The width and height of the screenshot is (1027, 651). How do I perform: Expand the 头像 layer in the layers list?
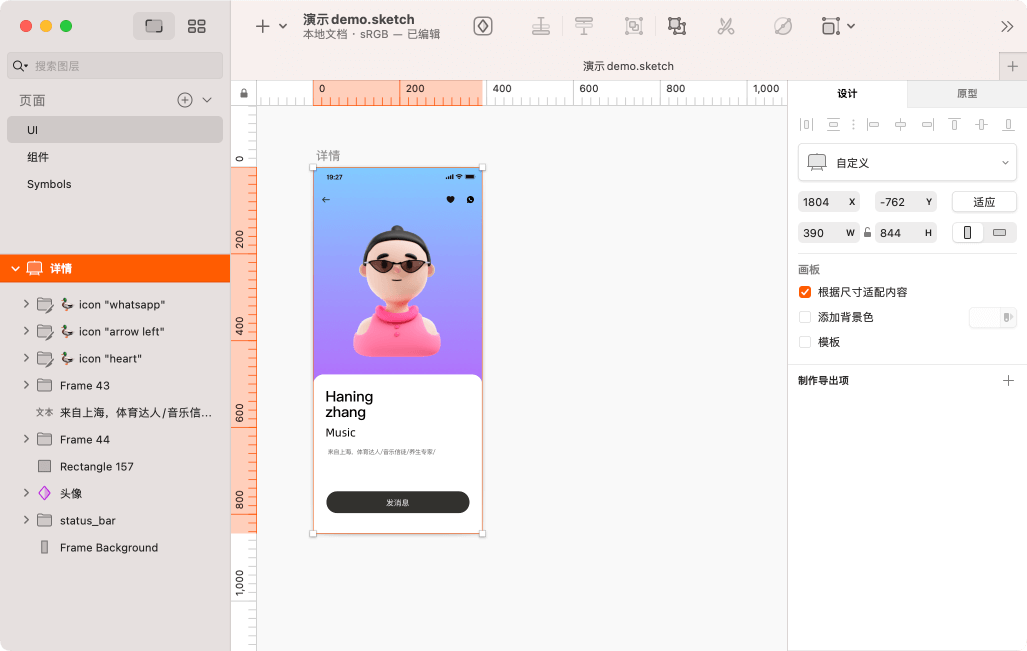[26, 493]
